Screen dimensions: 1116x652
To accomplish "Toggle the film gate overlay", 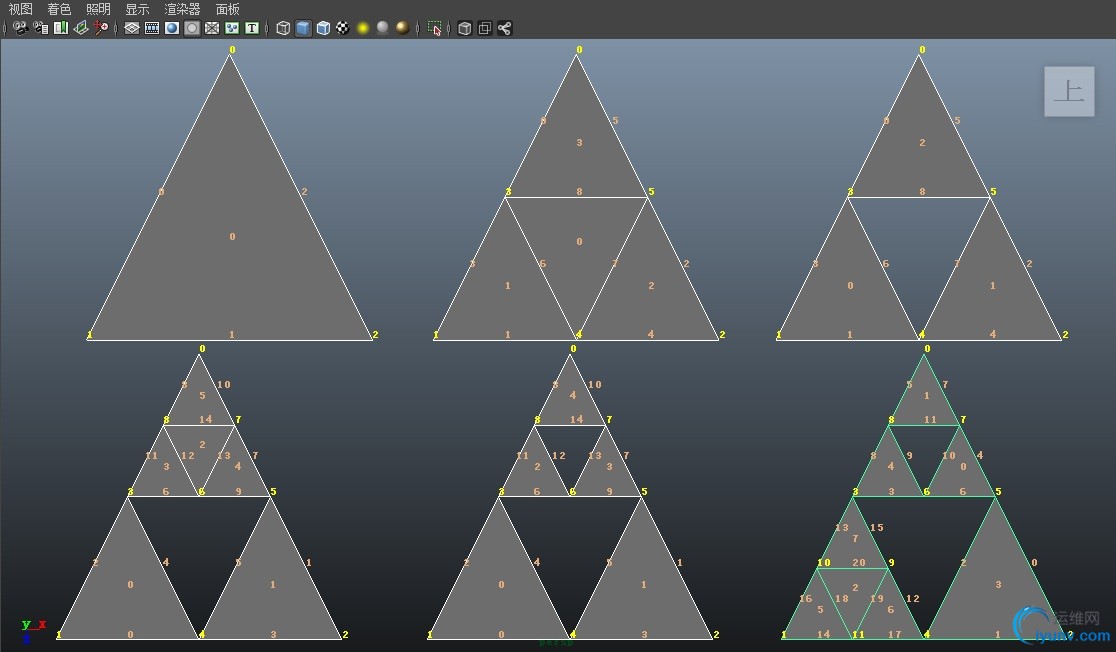I will point(152,28).
